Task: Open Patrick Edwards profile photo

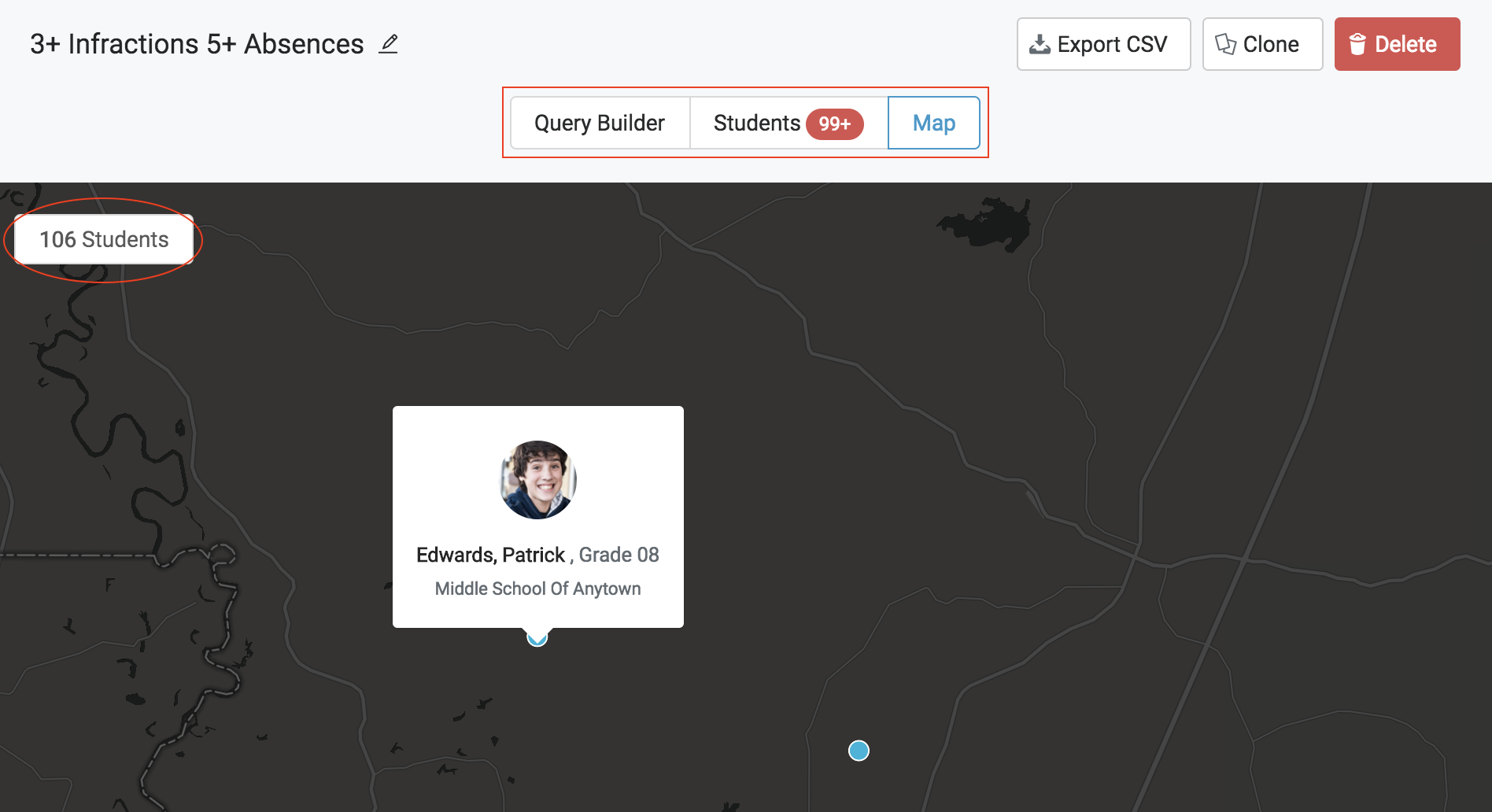Action: 538,480
